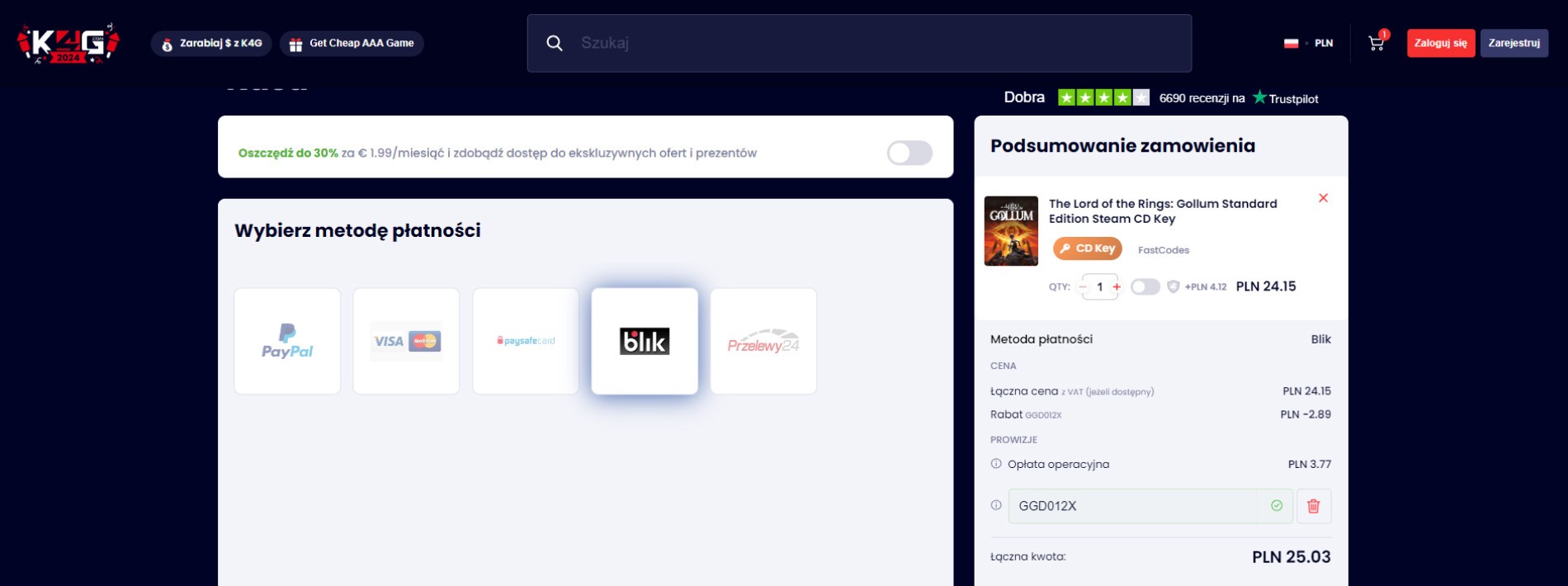Screen dimensions: 1568x586
Task: Select Blik payment method
Action: [645, 341]
